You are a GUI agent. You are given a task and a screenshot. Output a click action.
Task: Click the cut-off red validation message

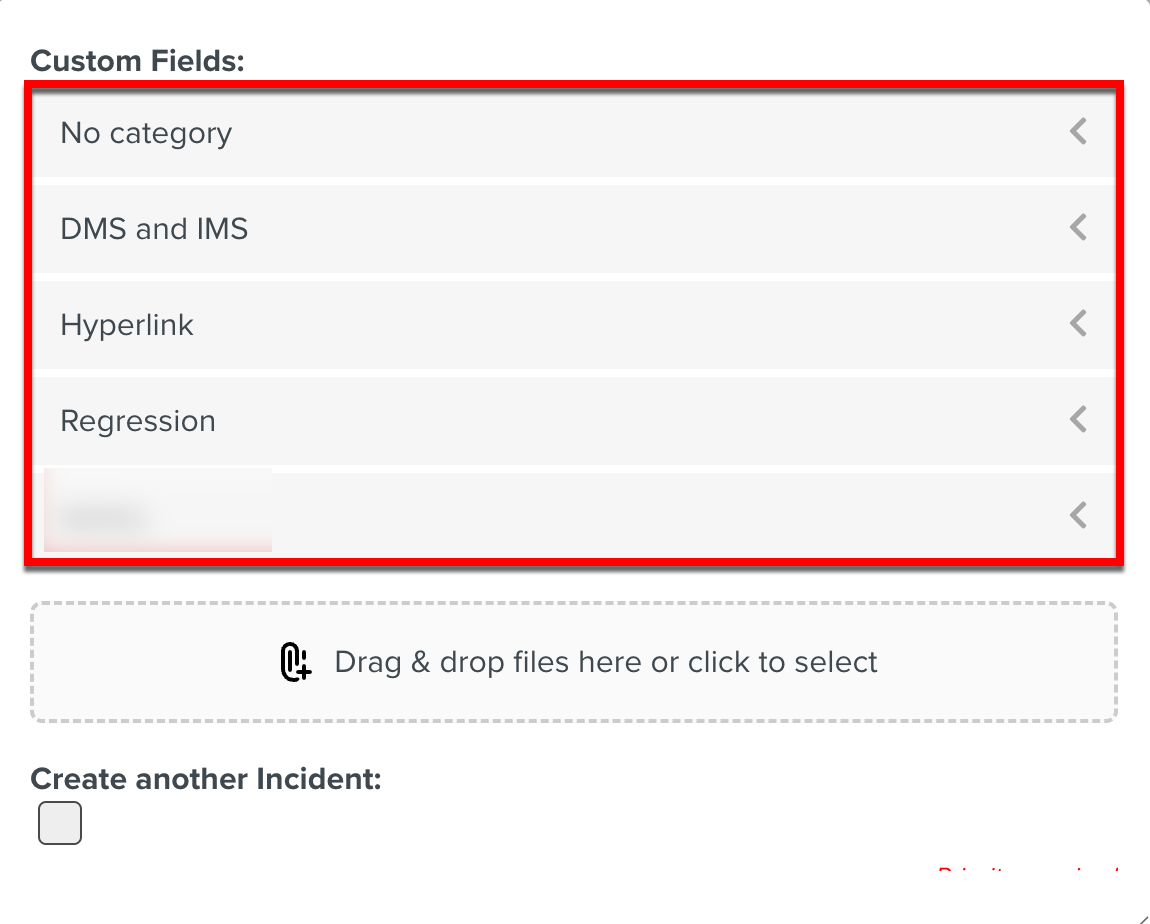click(x=1027, y=871)
